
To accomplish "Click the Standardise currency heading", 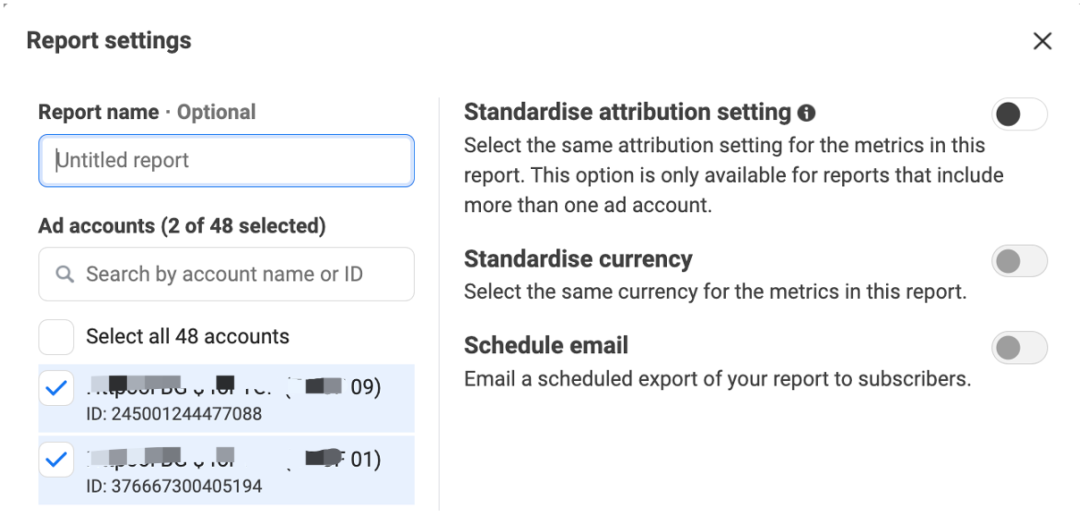I will click(578, 259).
